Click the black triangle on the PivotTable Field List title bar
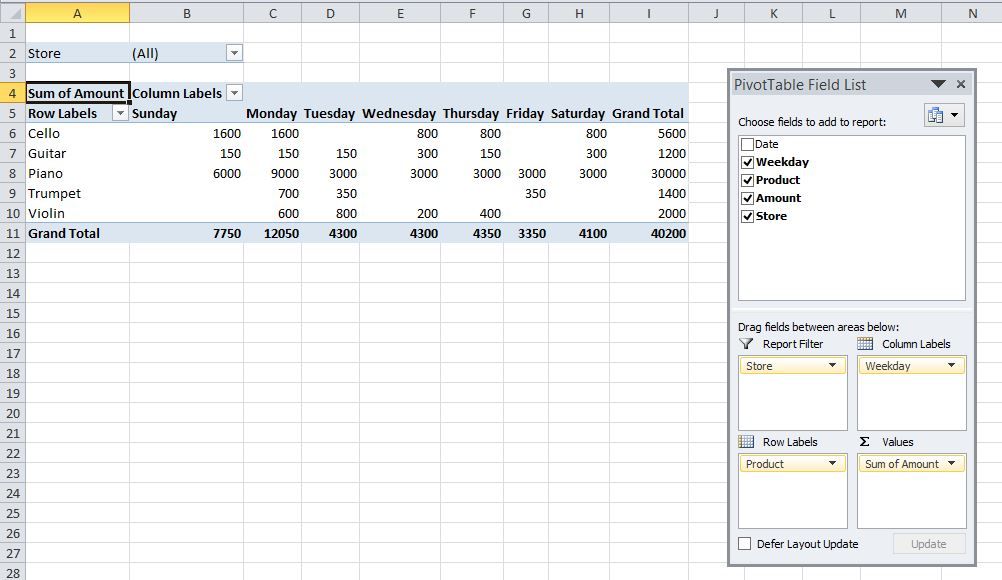 (938, 84)
